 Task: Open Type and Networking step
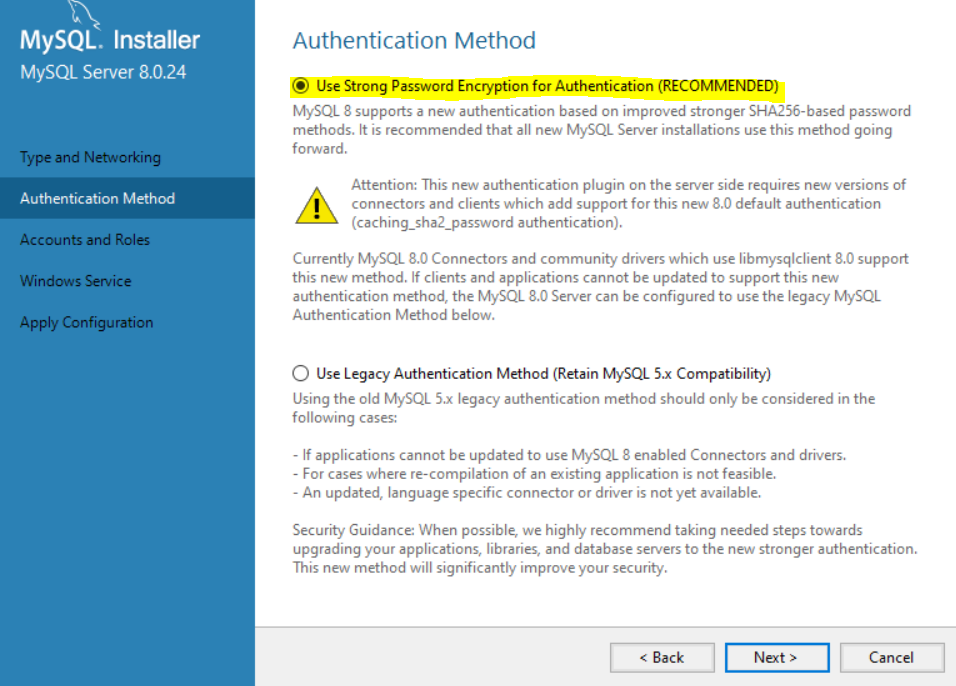click(90, 157)
